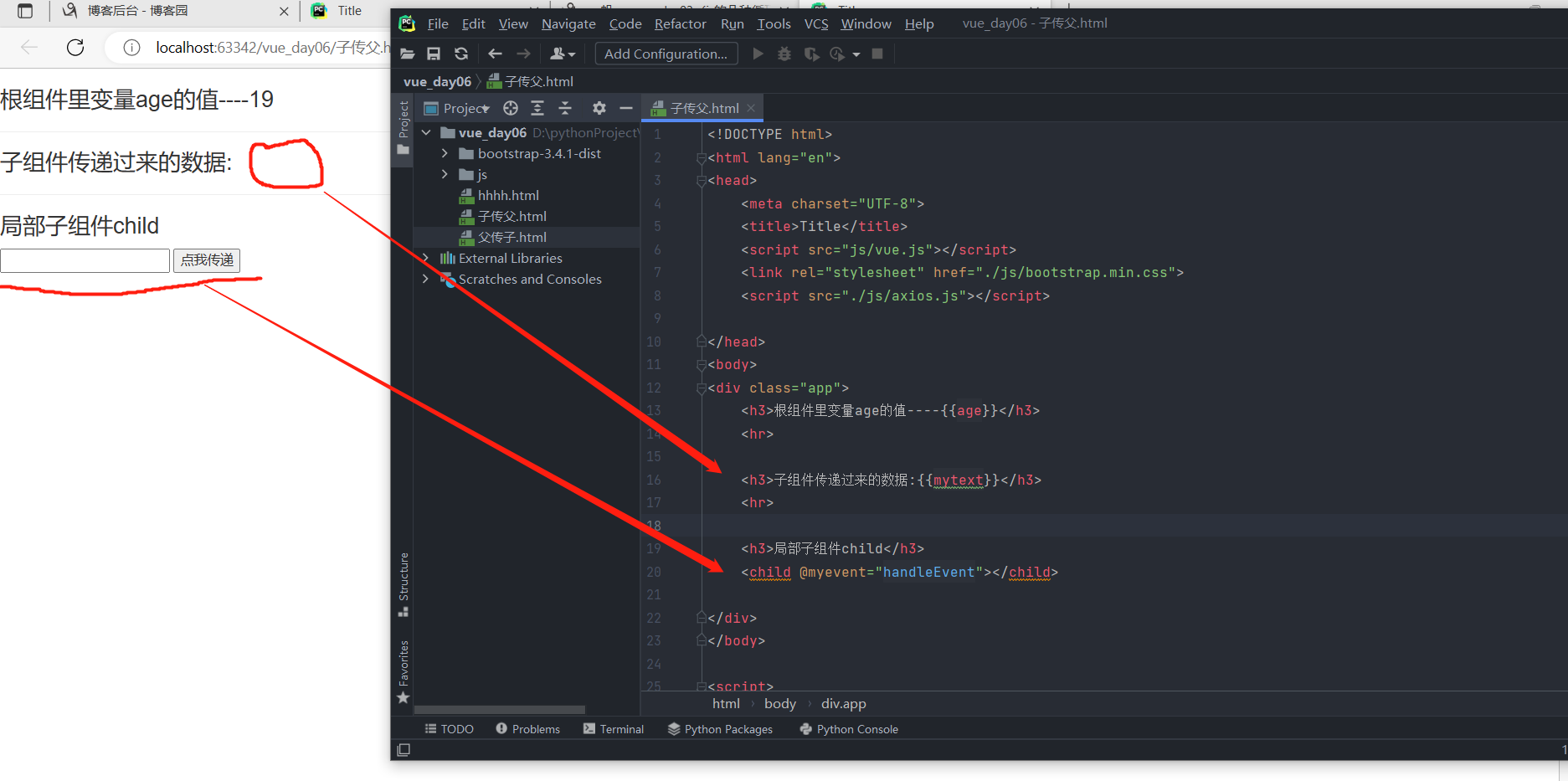Collapse the vue_day06 root folder

tap(426, 133)
